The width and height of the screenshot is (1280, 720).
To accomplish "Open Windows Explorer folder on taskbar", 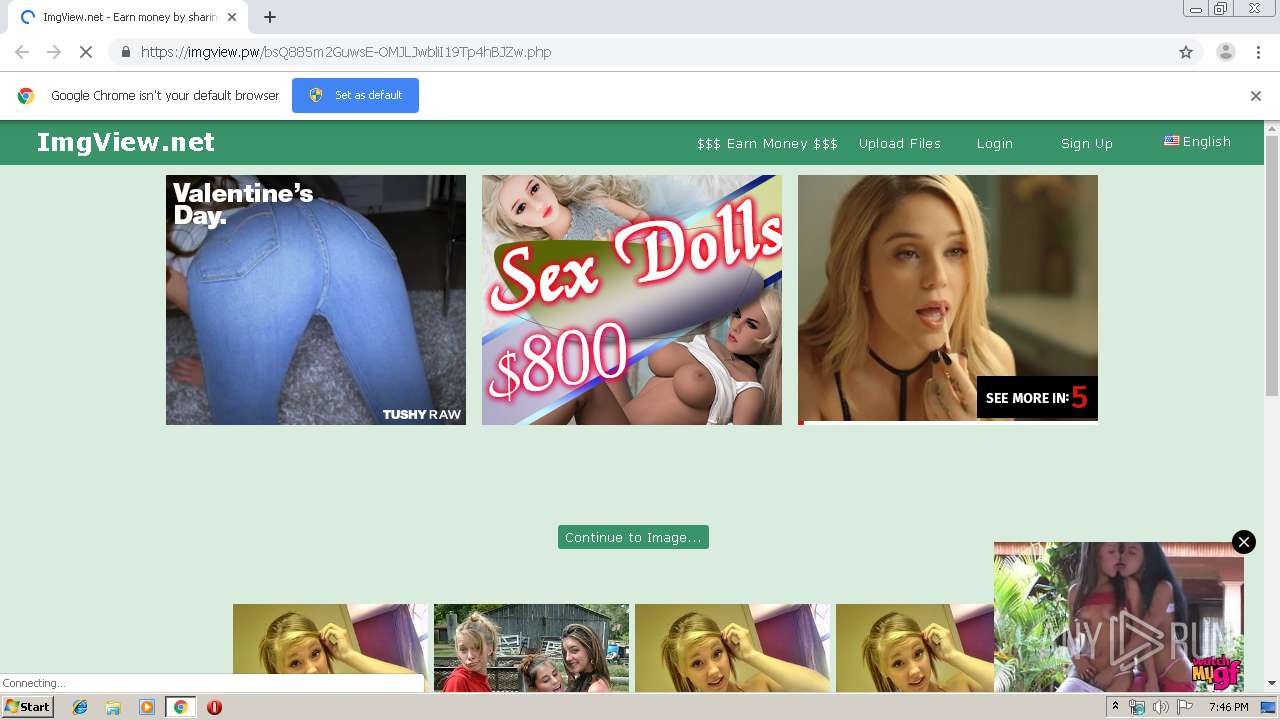I will (113, 707).
